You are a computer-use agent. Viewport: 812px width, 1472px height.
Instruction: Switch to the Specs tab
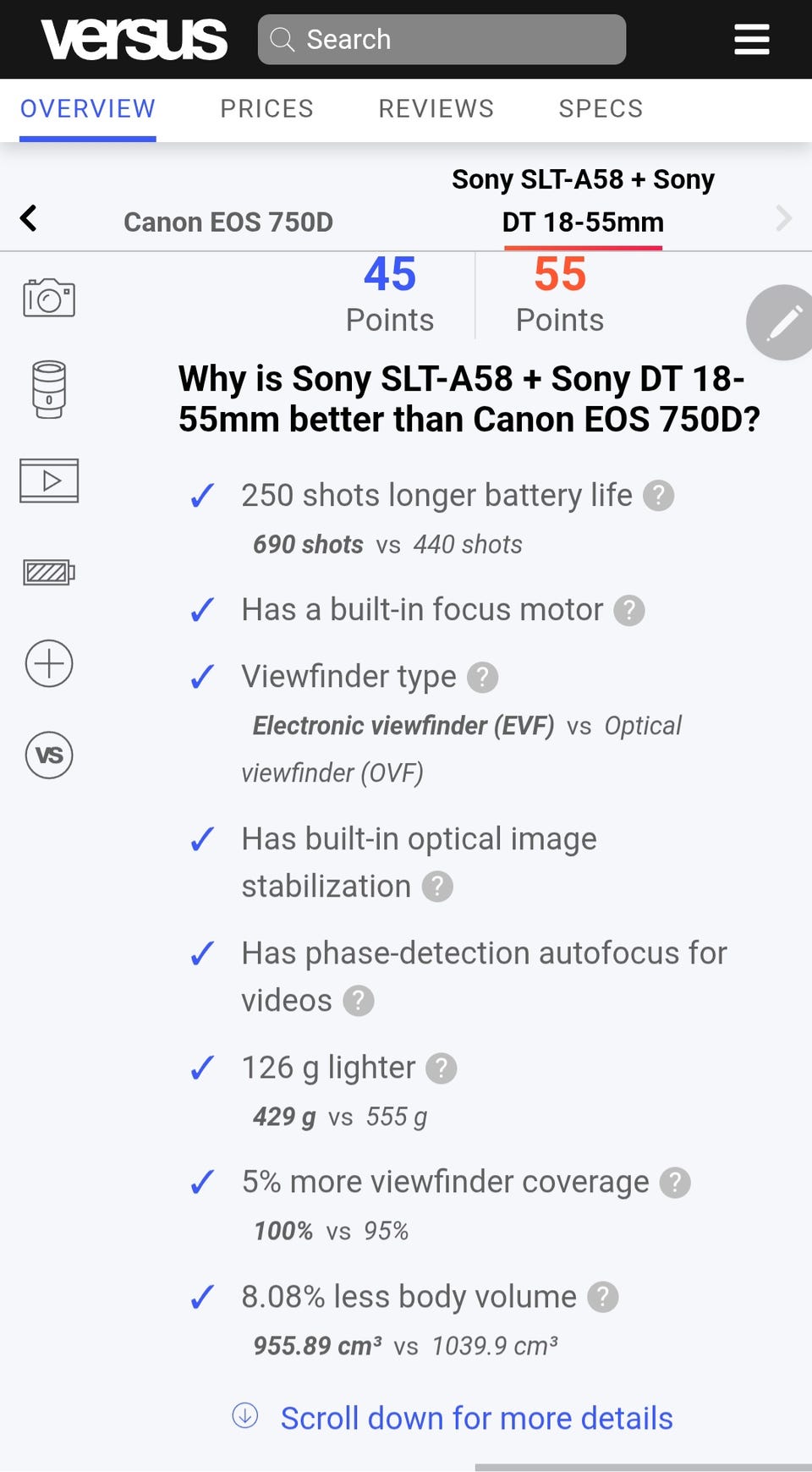click(601, 109)
